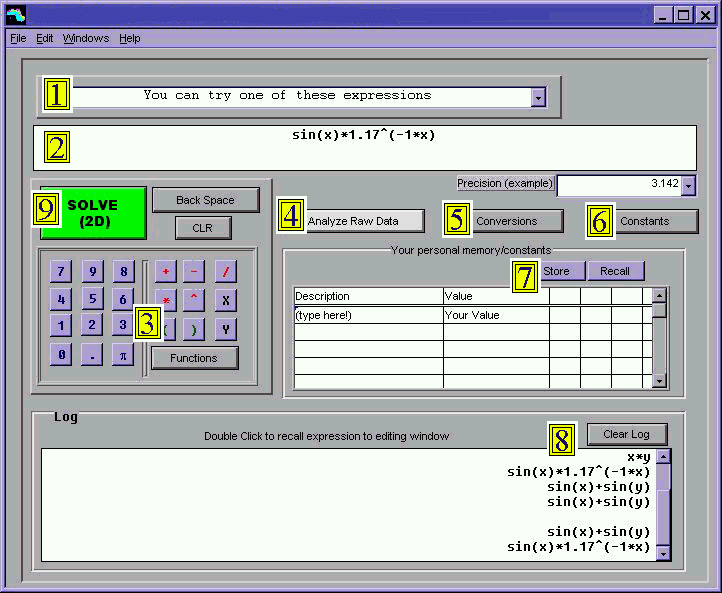
Task: Click the red plus operator key
Action: 165,271
